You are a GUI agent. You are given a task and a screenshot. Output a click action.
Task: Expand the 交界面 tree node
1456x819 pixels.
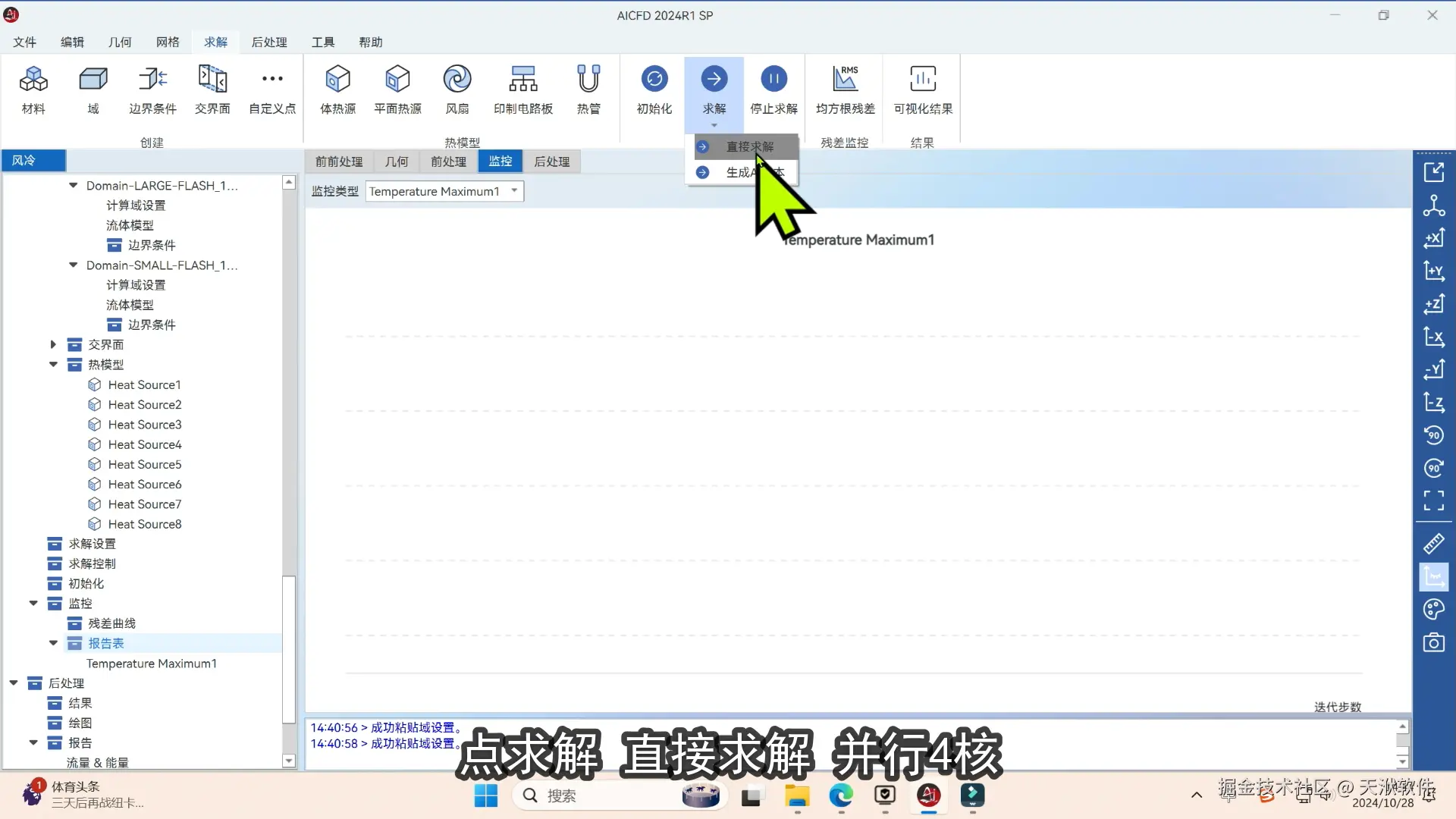(x=53, y=344)
